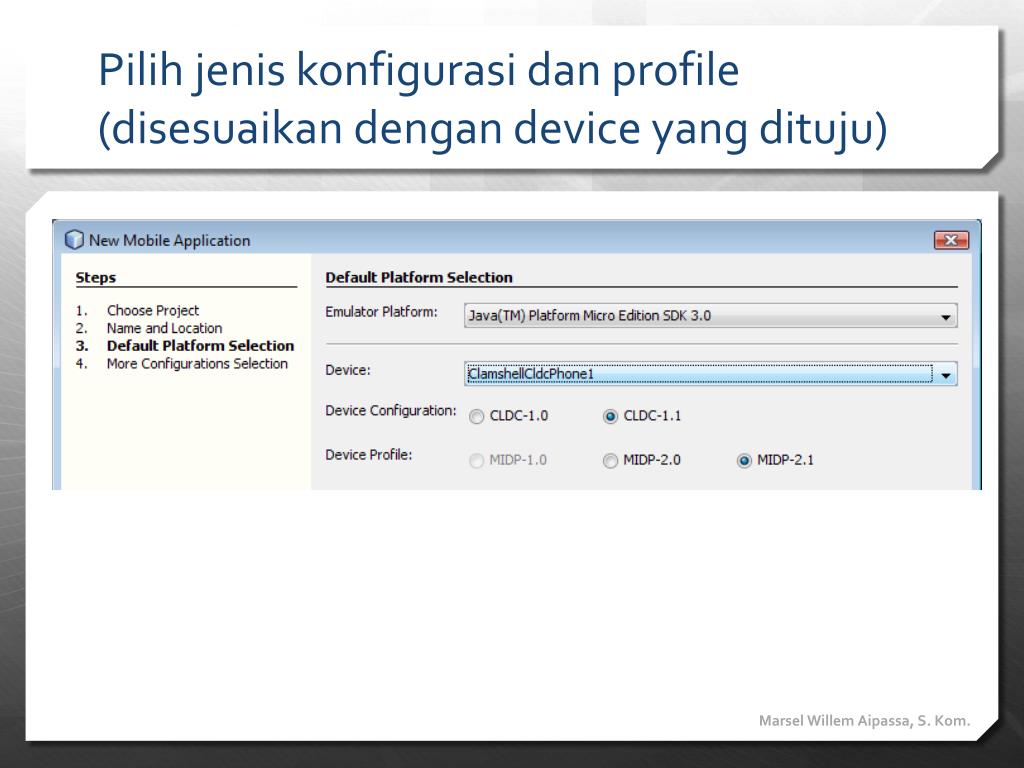Click the Device Configuration label
Image resolution: width=1024 pixels, height=768 pixels.
click(391, 411)
